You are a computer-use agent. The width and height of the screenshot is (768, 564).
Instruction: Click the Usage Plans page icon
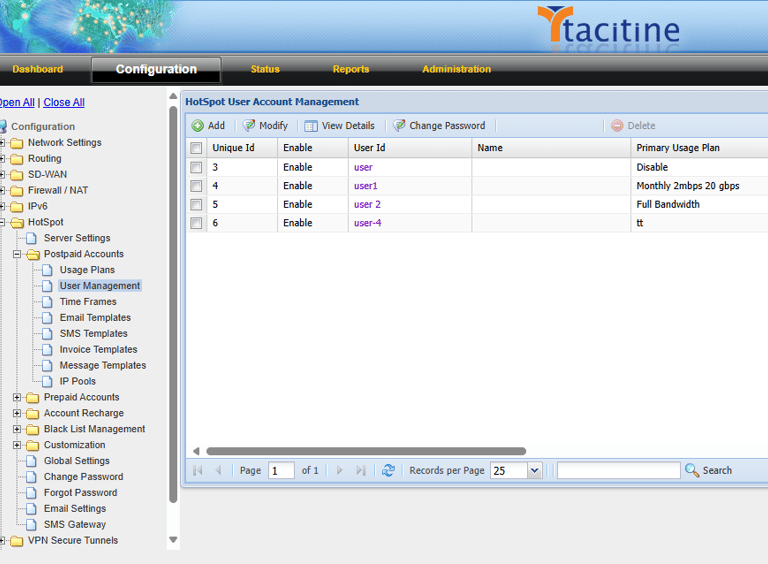(47, 270)
